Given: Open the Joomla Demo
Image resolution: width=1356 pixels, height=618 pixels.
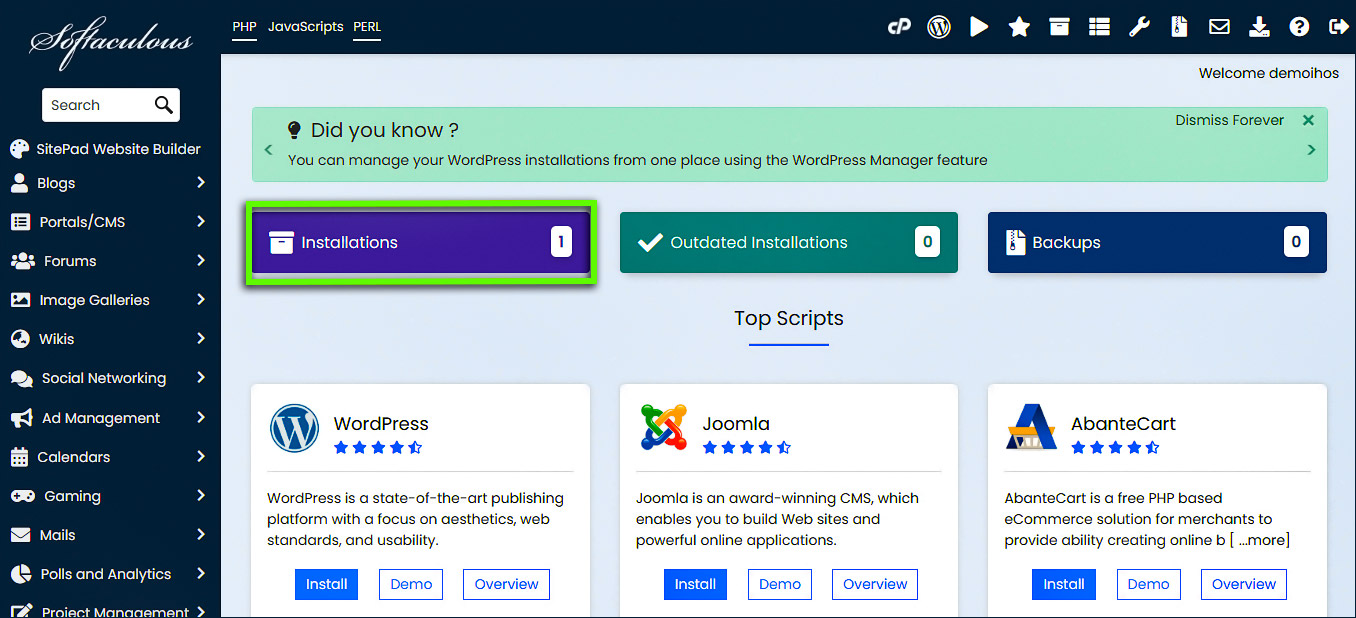Looking at the screenshot, I should point(780,584).
